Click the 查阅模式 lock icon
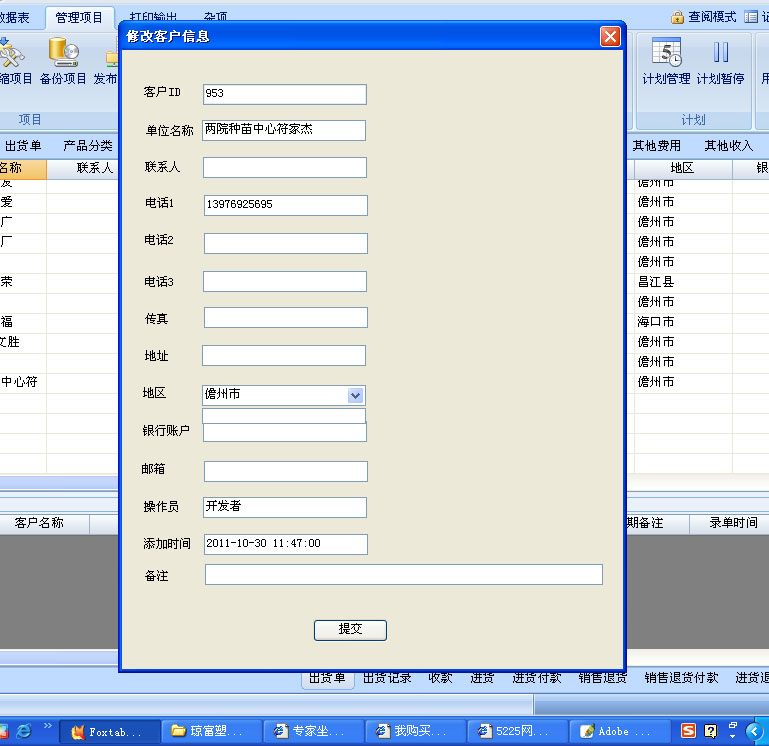 [x=677, y=17]
